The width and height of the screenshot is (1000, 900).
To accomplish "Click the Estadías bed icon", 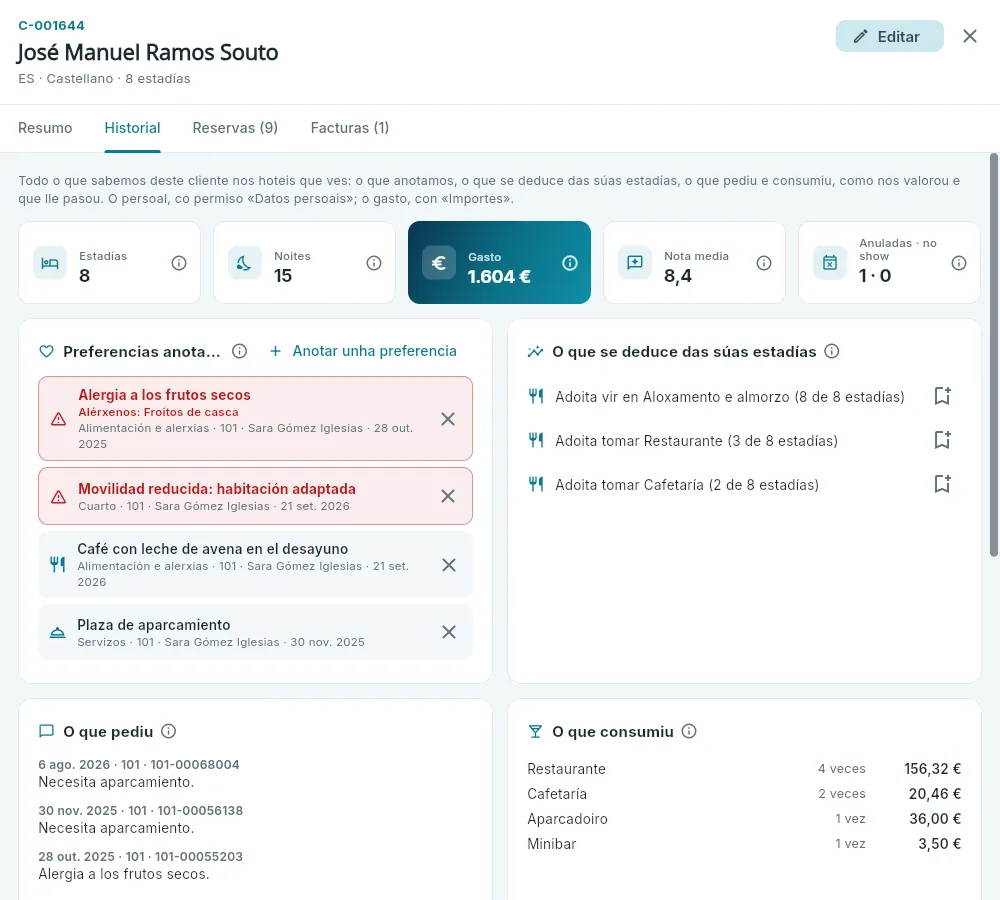I will point(50,263).
